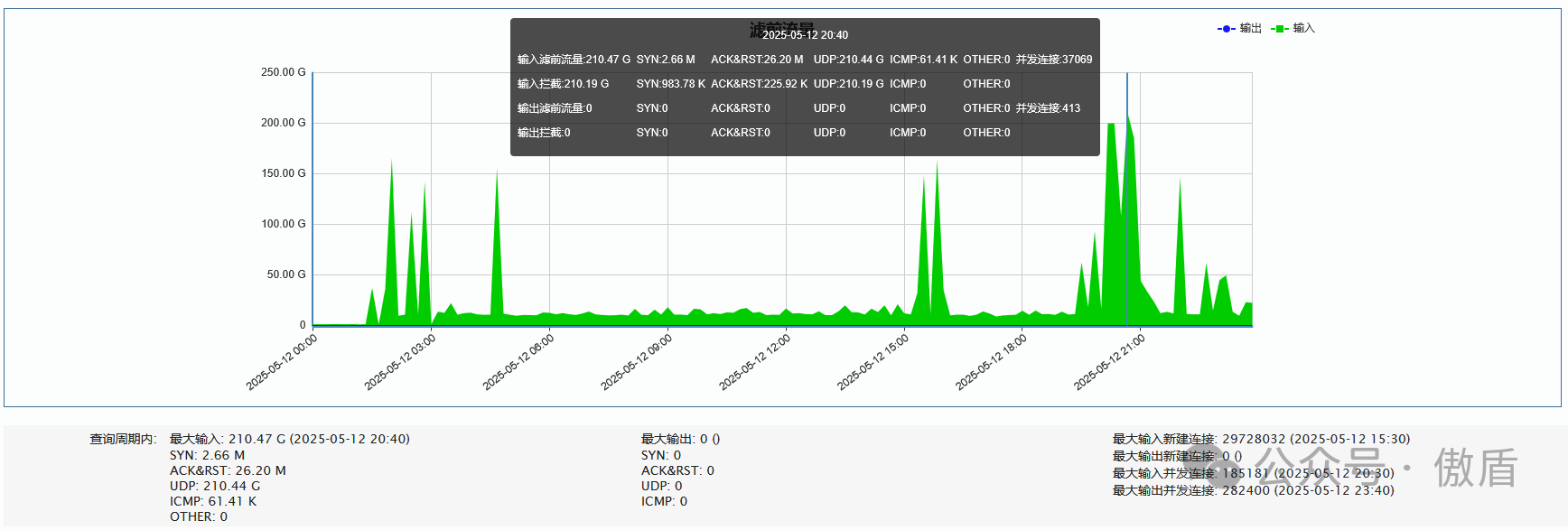1568x530 pixels.
Task: Toggle the 输出 series legend label
Action: [1250, 29]
